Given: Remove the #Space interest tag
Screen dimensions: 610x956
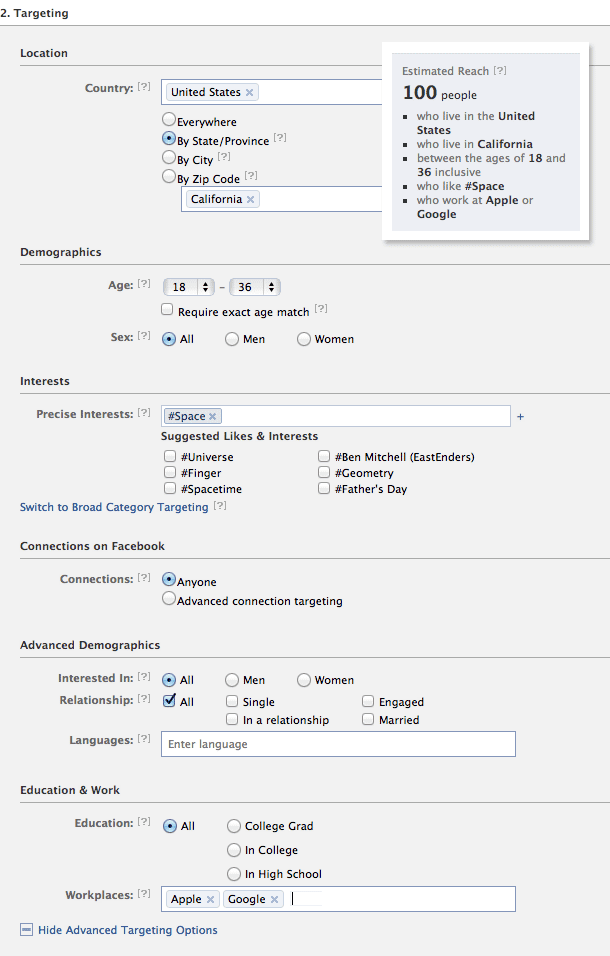Looking at the screenshot, I should [x=213, y=416].
